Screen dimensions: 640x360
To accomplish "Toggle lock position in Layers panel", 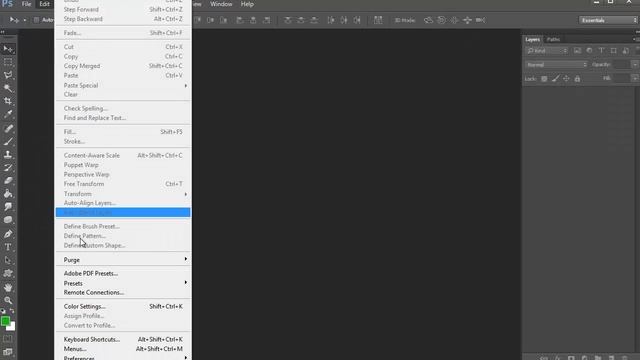I will pos(566,79).
